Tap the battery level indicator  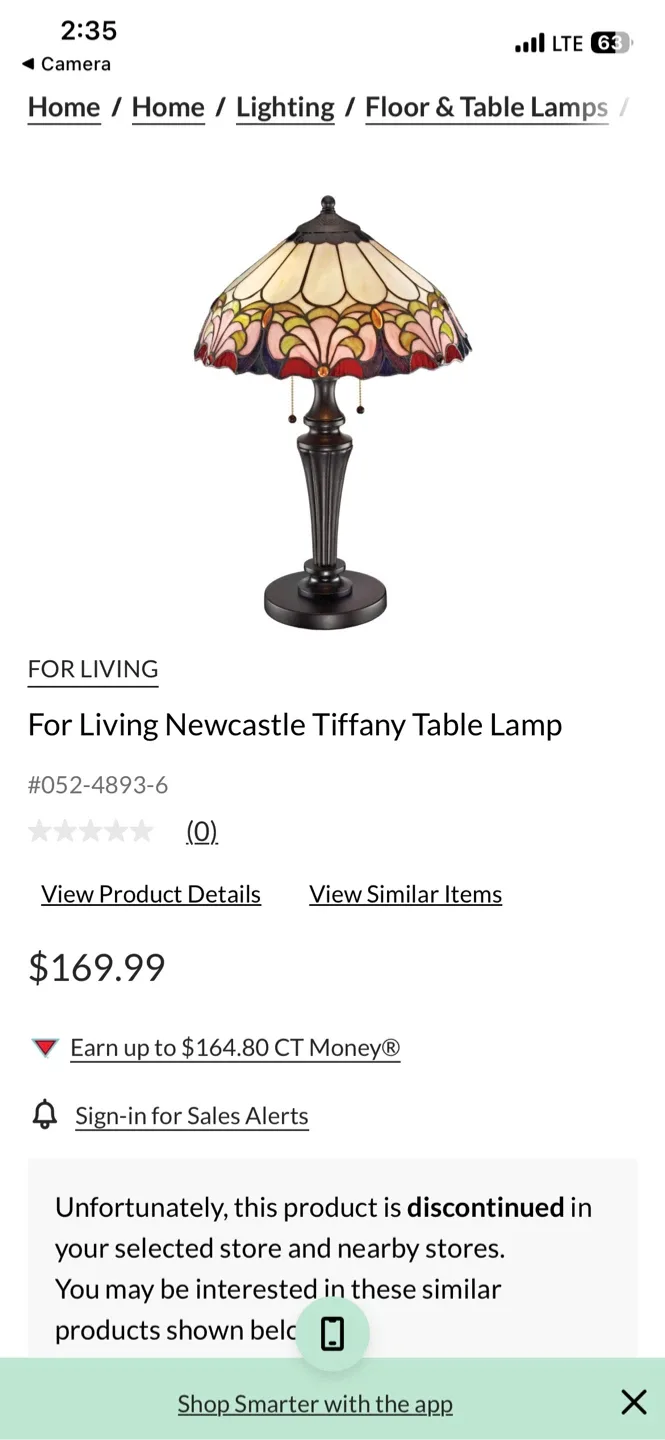(607, 43)
